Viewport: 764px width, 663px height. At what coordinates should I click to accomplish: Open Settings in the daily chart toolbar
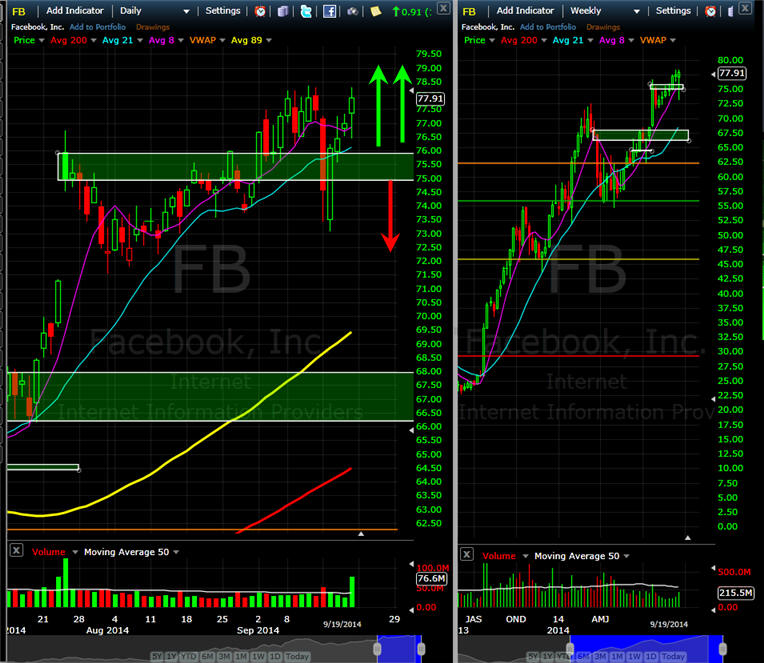[223, 11]
